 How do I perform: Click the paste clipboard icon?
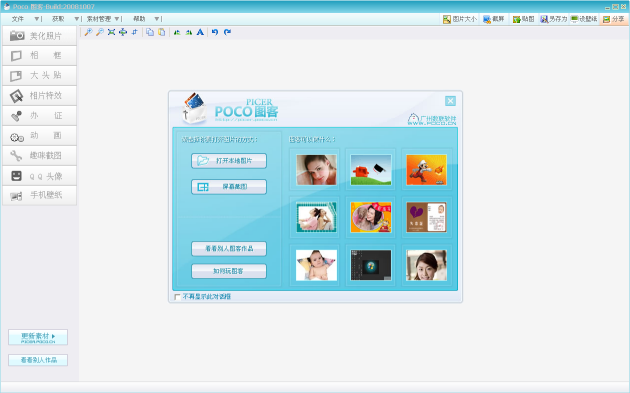point(162,32)
